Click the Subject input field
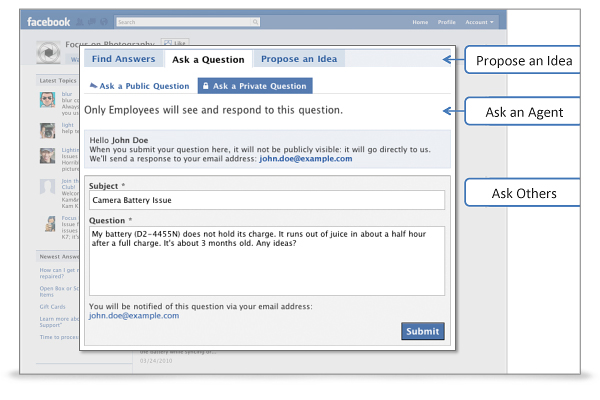600x400 pixels. [x=266, y=200]
